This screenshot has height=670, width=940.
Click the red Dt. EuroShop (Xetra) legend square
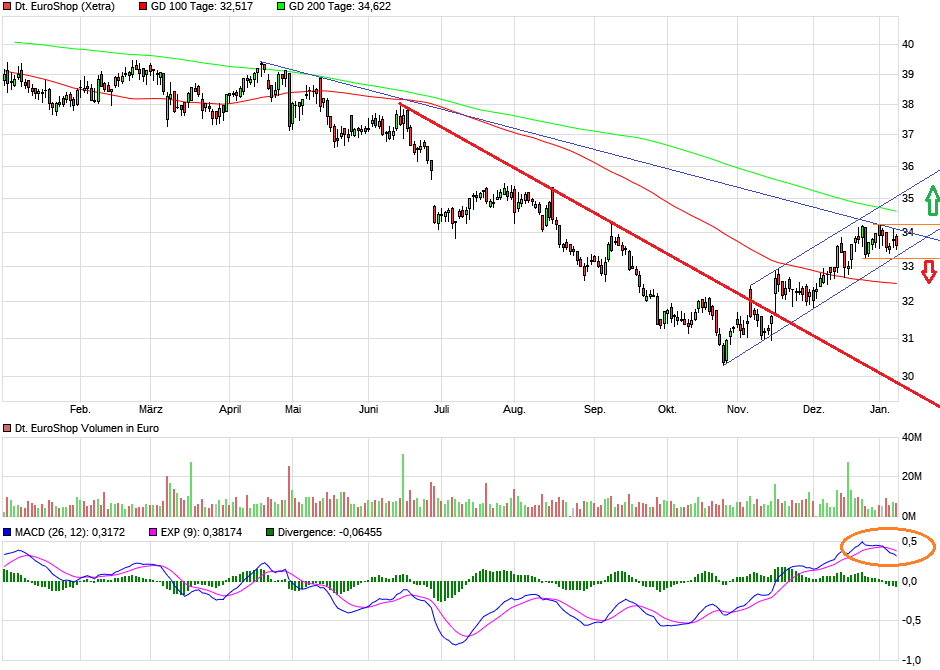(8, 7)
